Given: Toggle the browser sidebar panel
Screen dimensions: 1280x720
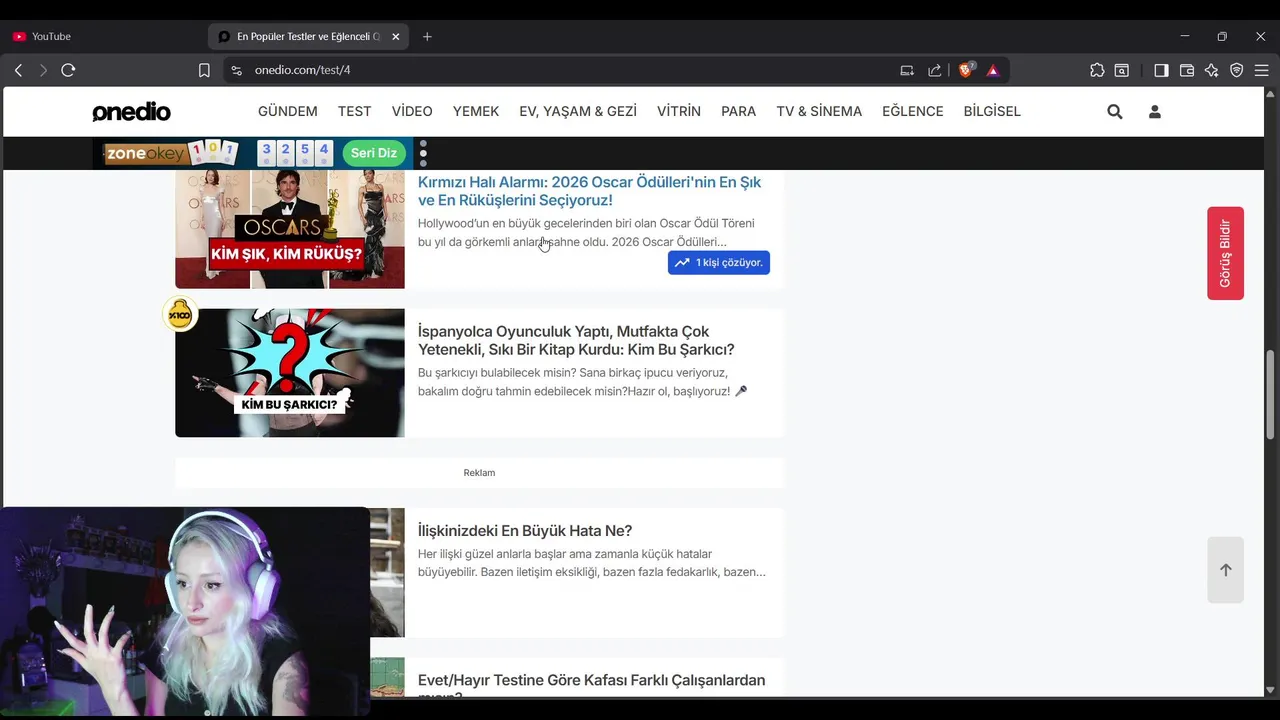Looking at the screenshot, I should 1161,70.
